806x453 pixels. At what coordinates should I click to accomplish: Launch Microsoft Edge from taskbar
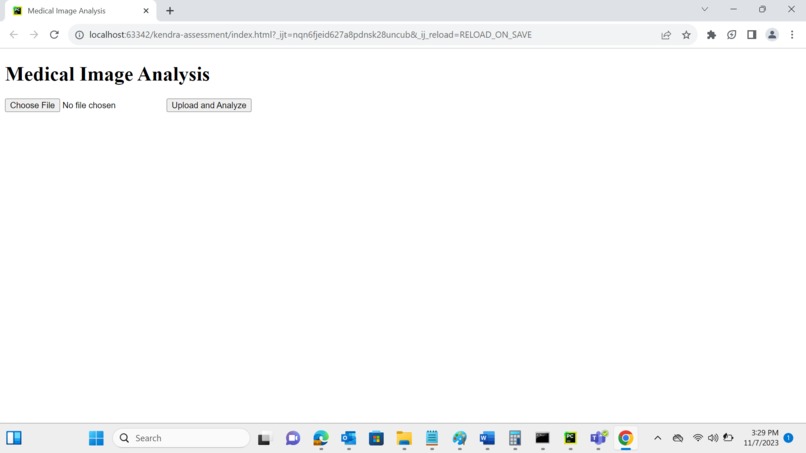coord(321,438)
